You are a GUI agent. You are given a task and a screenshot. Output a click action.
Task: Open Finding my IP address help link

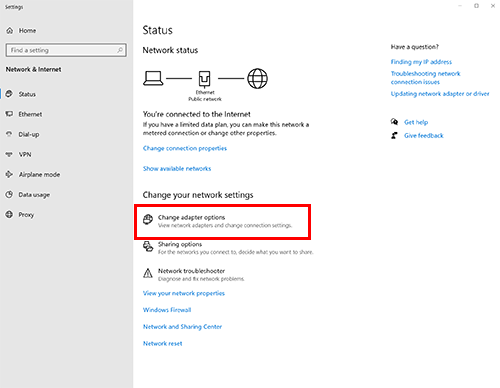[421, 62]
